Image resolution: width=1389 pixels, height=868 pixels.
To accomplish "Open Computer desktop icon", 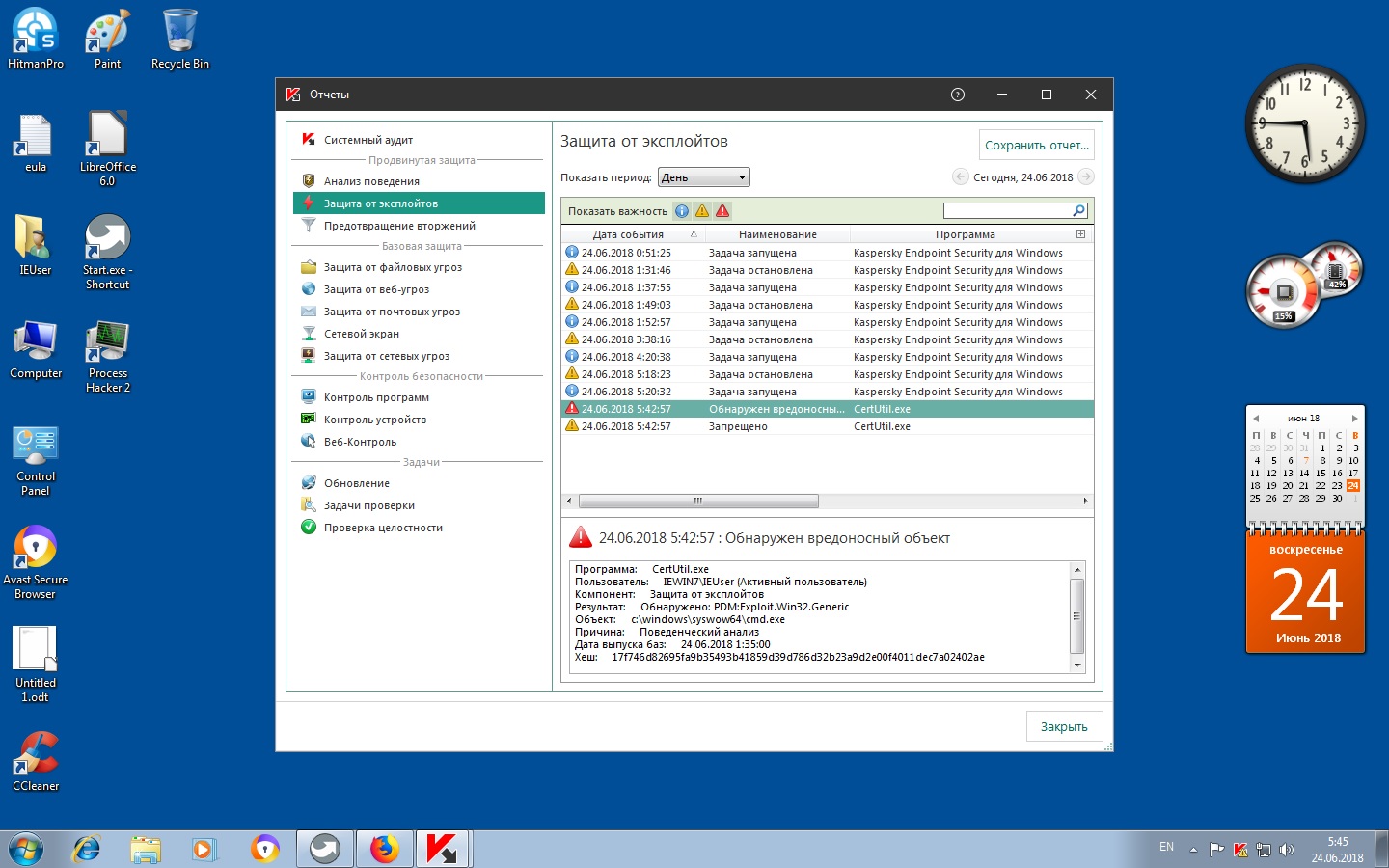I will (36, 349).
